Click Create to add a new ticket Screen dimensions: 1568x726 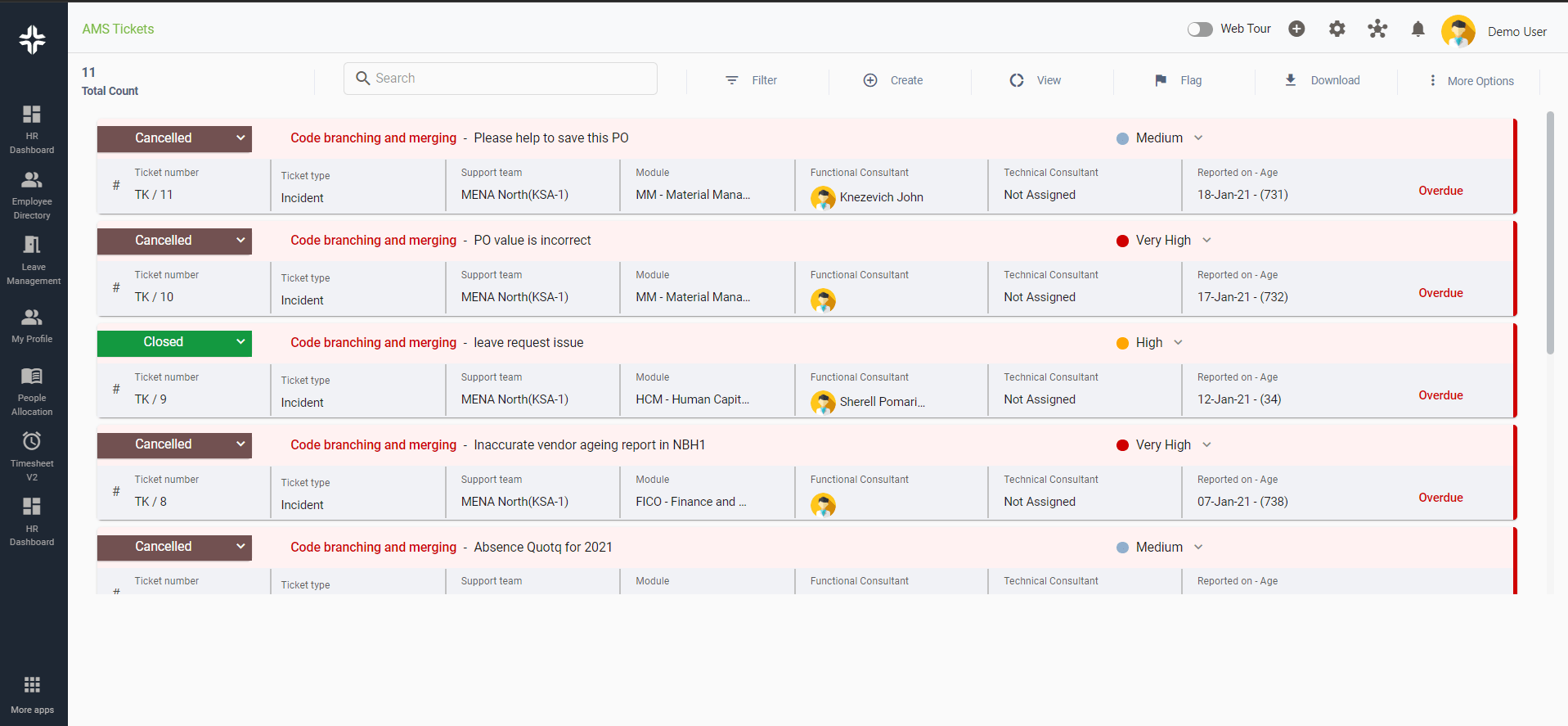pos(893,80)
